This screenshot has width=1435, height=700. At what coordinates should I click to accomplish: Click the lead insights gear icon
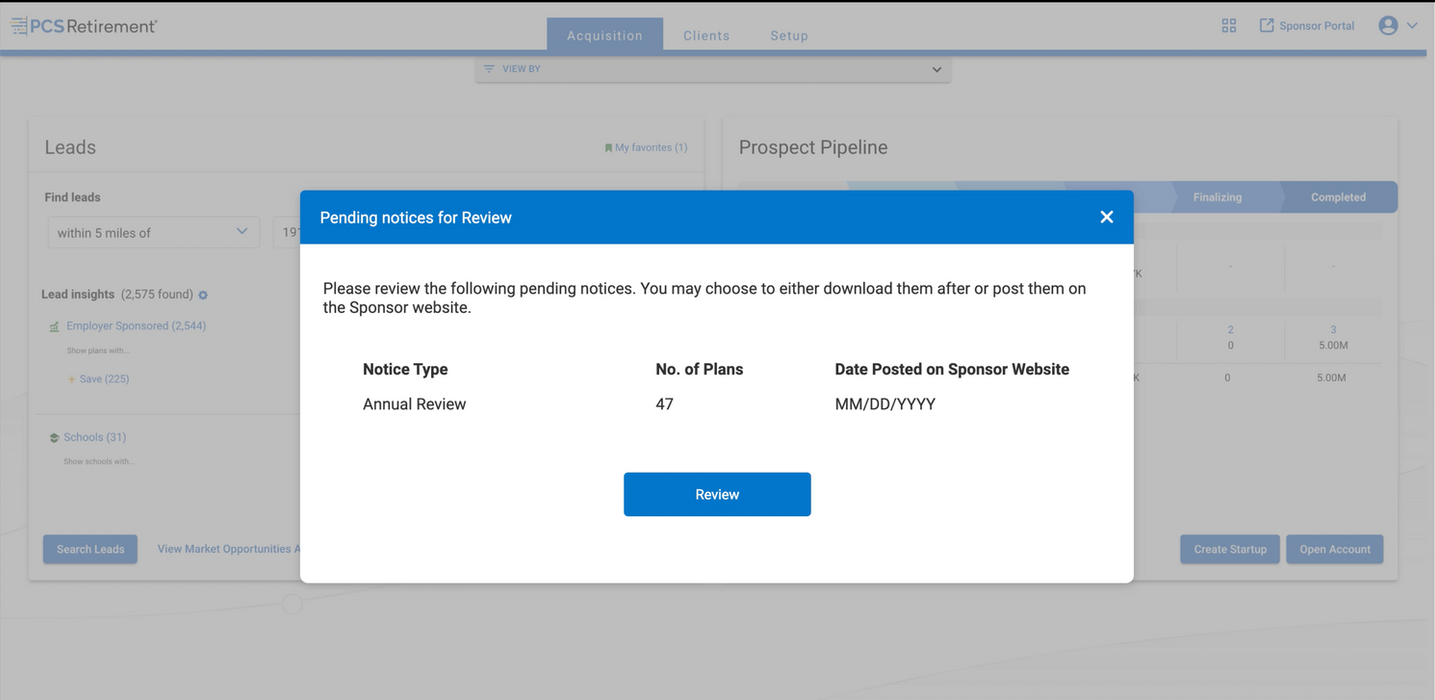point(203,295)
